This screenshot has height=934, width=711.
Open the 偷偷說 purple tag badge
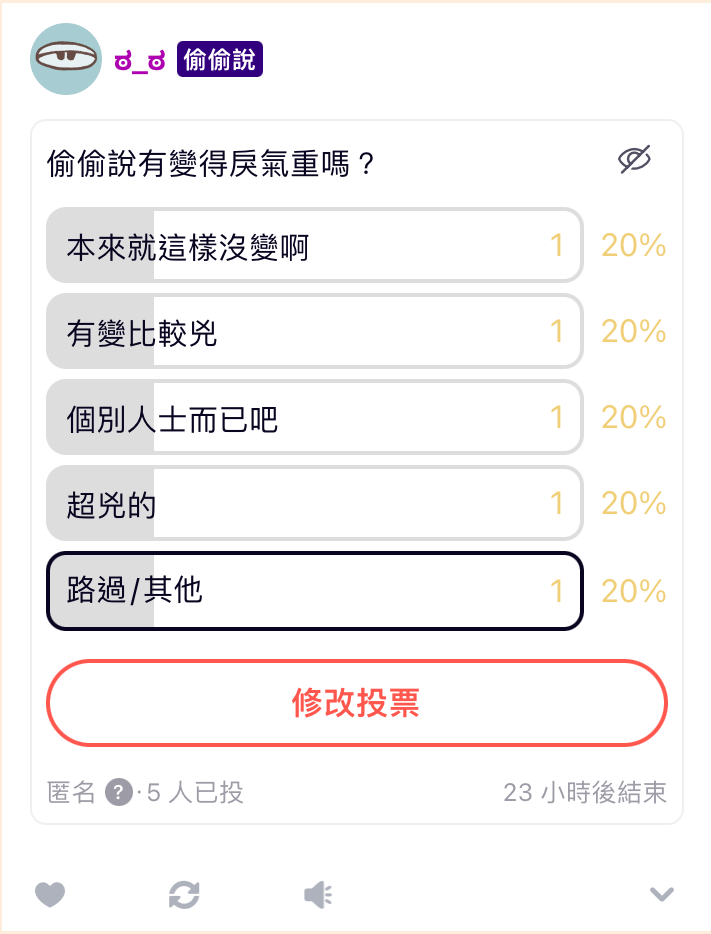tap(220, 60)
